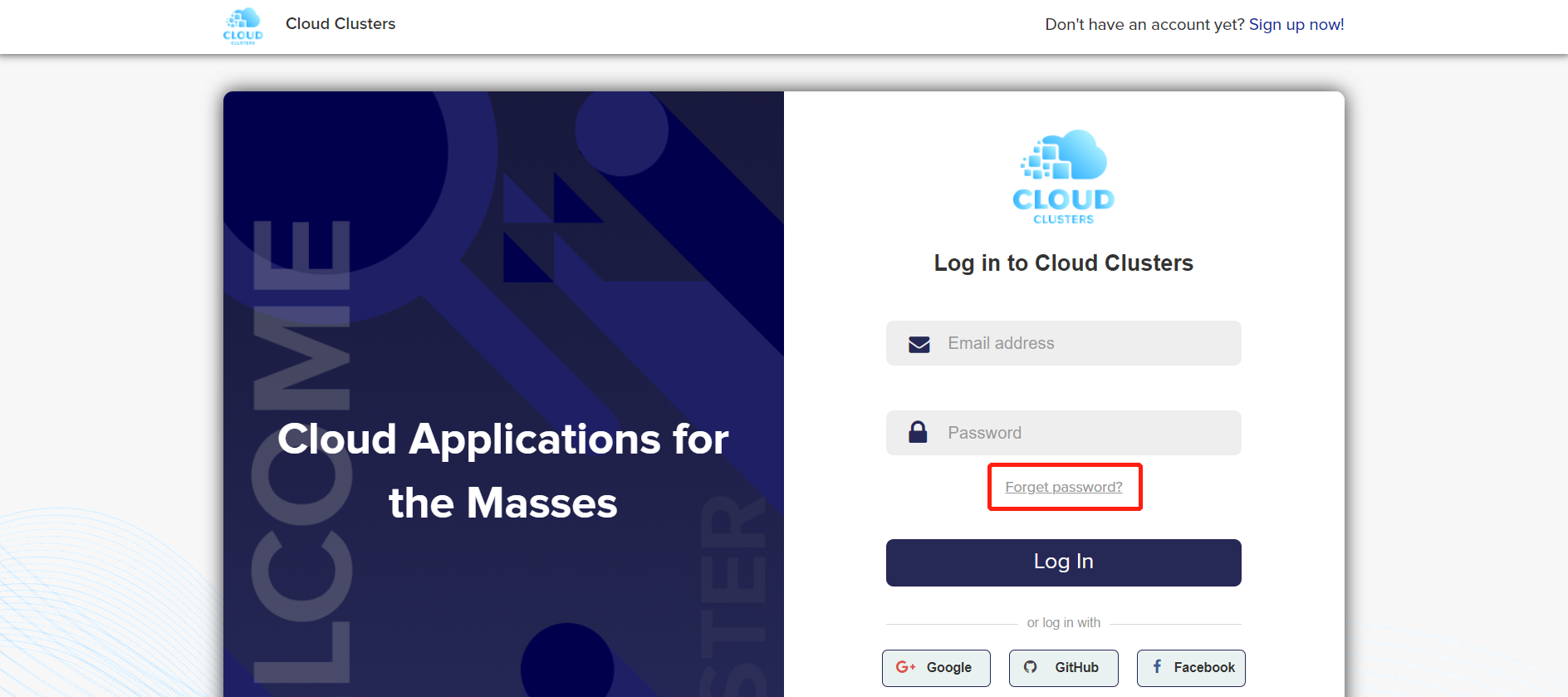Click the Google label on the login button
The height and width of the screenshot is (697, 1568).
pos(948,668)
